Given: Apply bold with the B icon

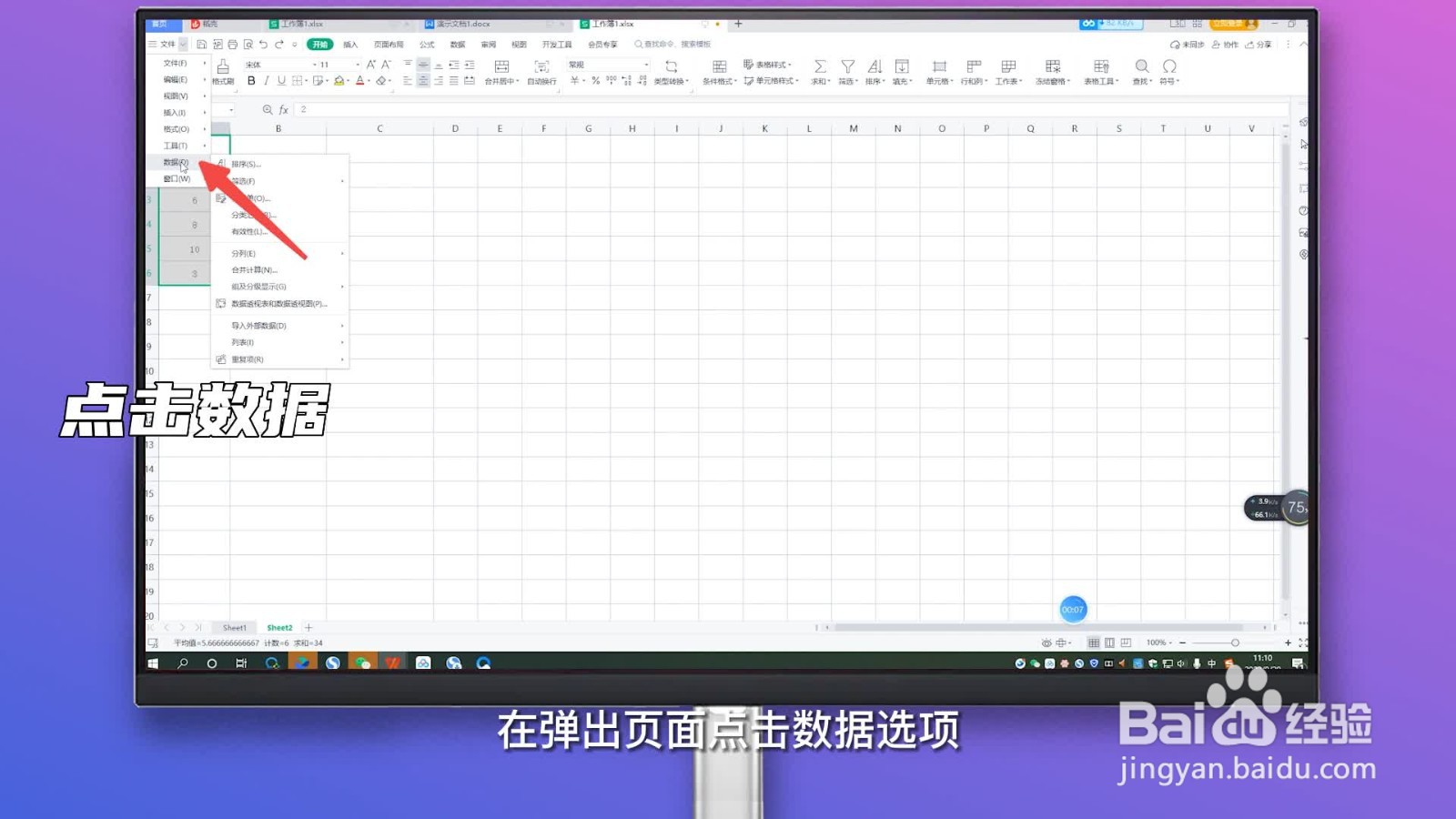Looking at the screenshot, I should tap(251, 81).
